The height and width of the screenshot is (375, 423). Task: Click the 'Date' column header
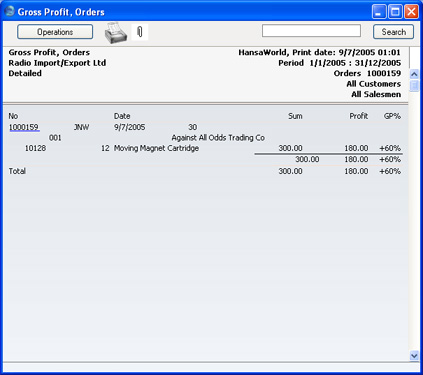click(x=122, y=116)
